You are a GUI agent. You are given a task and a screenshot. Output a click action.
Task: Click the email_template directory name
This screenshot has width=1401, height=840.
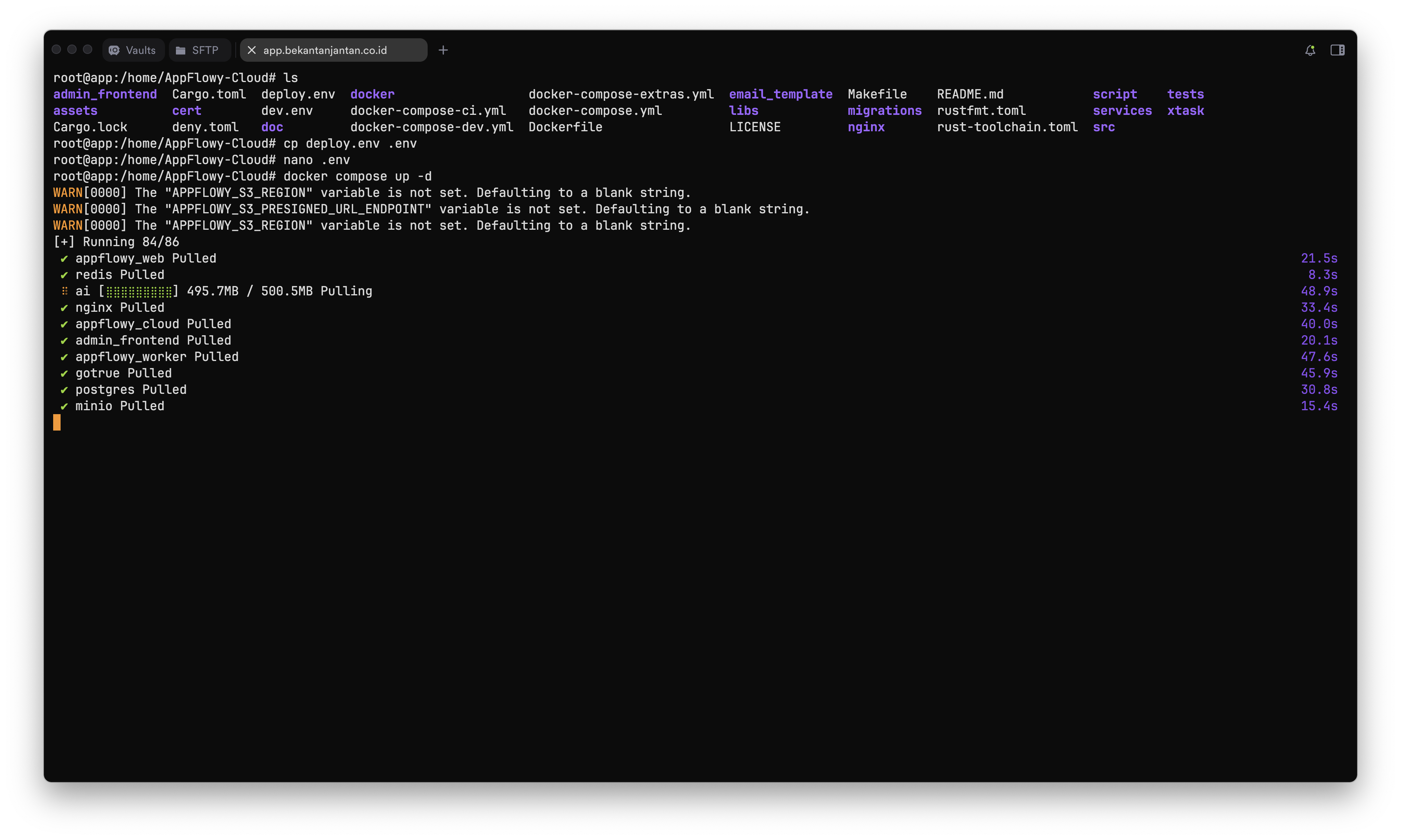781,94
